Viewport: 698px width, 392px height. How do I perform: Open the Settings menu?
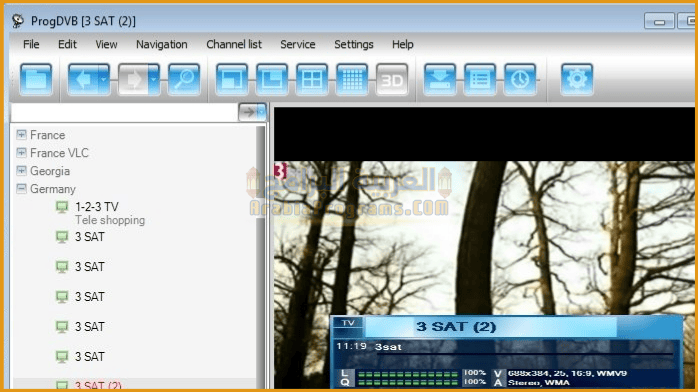pyautogui.click(x=354, y=44)
